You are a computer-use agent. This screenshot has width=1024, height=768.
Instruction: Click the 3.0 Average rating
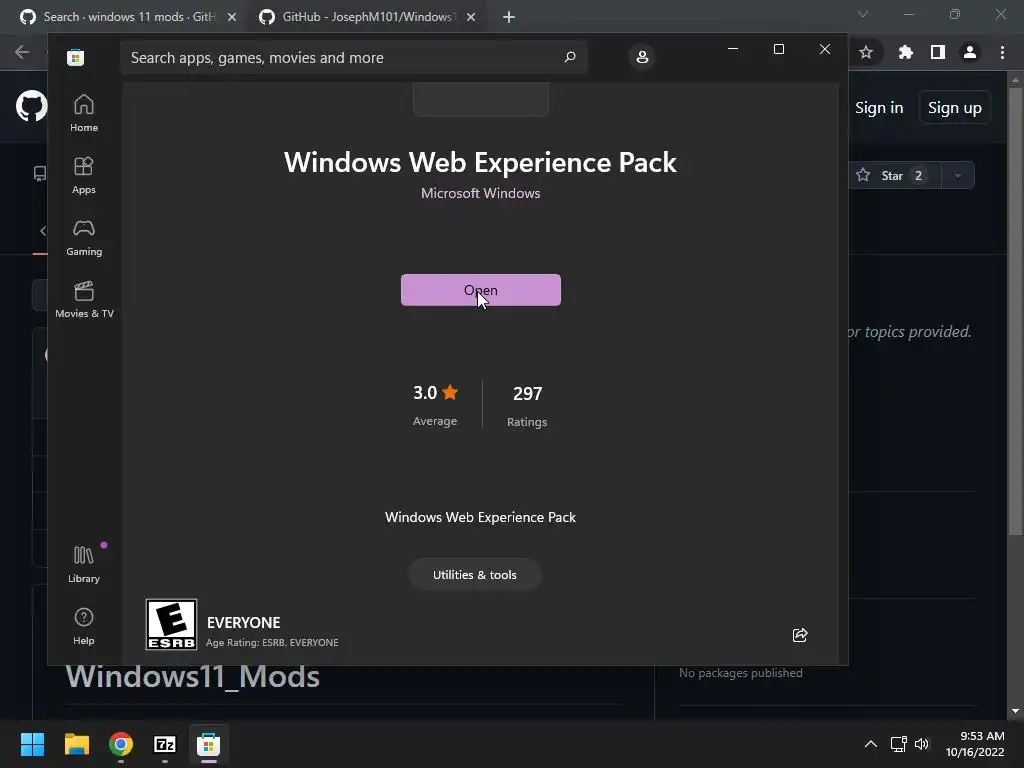[435, 405]
